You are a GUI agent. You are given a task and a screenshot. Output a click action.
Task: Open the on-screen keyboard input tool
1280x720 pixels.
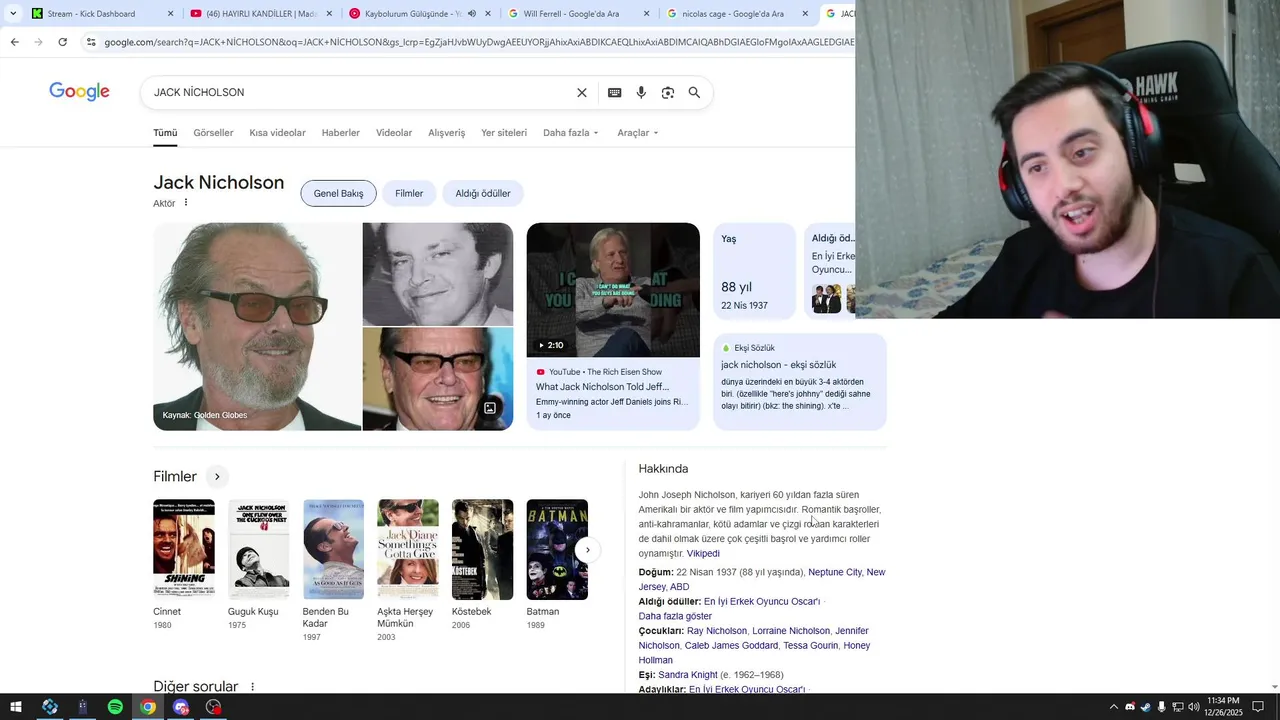pos(615,93)
